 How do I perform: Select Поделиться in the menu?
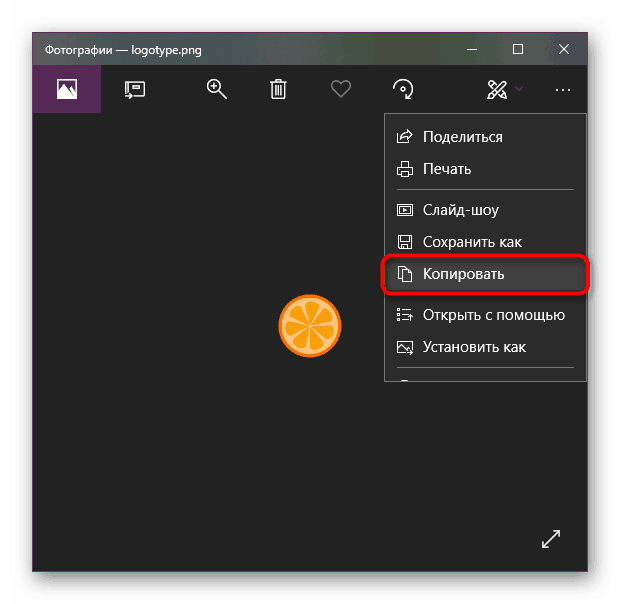pyautogui.click(x=462, y=137)
